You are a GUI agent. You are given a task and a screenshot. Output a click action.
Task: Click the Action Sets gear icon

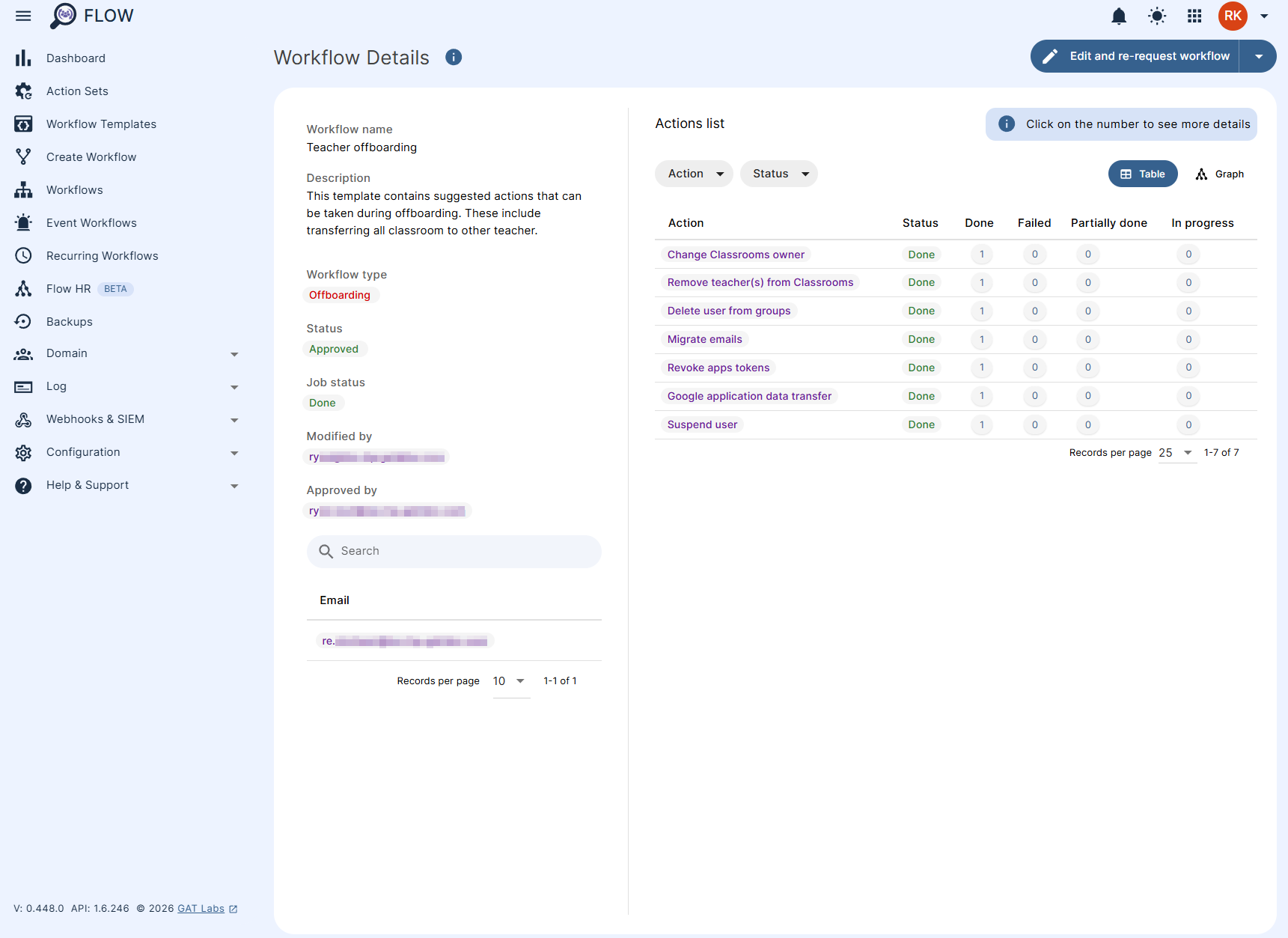(x=24, y=91)
